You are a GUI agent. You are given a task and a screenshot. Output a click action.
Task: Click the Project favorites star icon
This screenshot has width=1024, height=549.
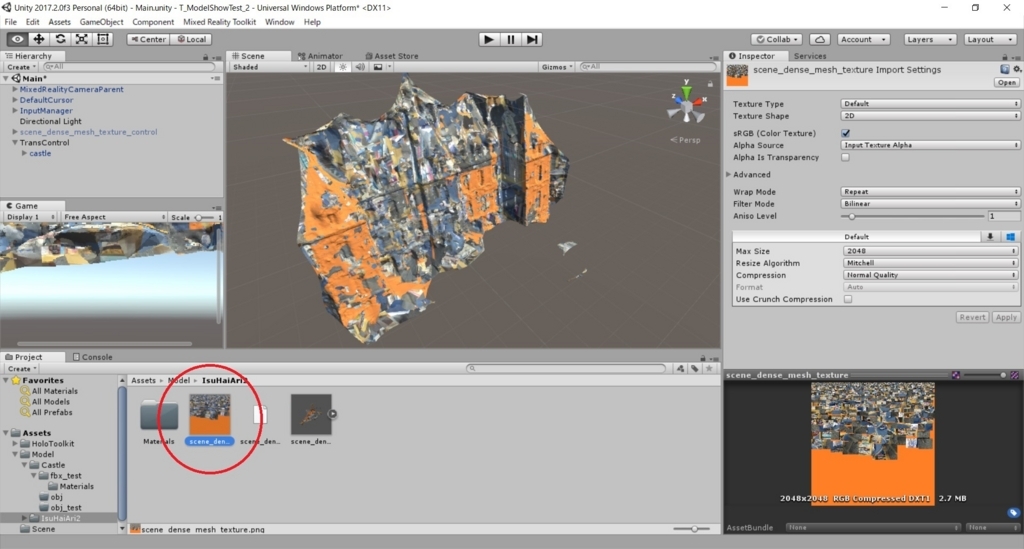[x=709, y=369]
